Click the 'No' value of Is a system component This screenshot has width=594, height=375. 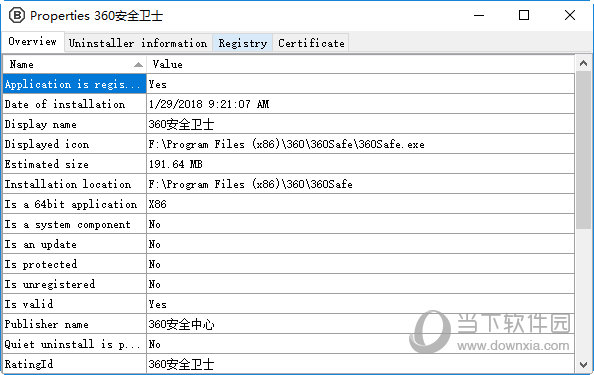tap(155, 224)
